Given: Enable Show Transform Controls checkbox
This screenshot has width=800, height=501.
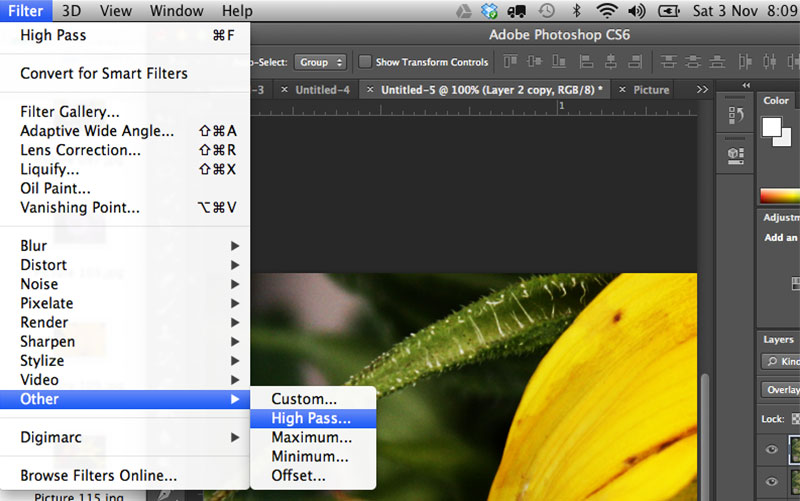Looking at the screenshot, I should click(365, 62).
